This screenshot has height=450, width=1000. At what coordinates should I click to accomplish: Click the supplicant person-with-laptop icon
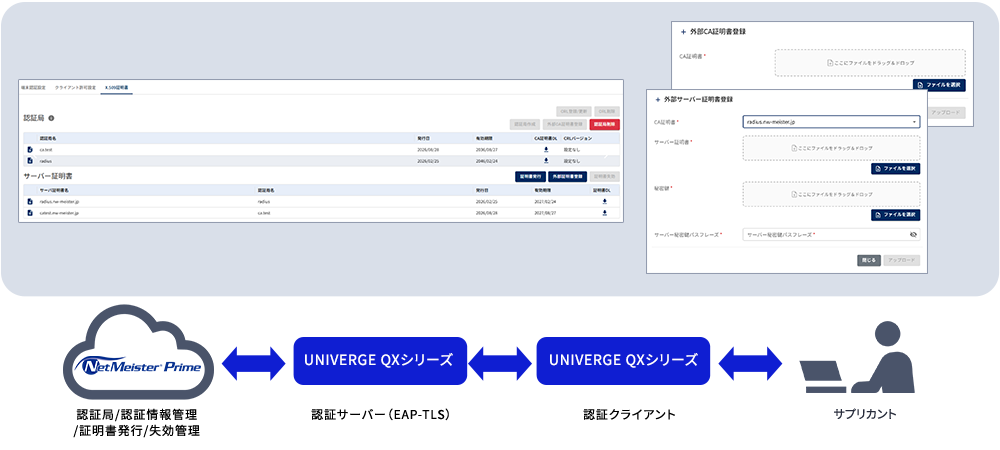(x=858, y=359)
